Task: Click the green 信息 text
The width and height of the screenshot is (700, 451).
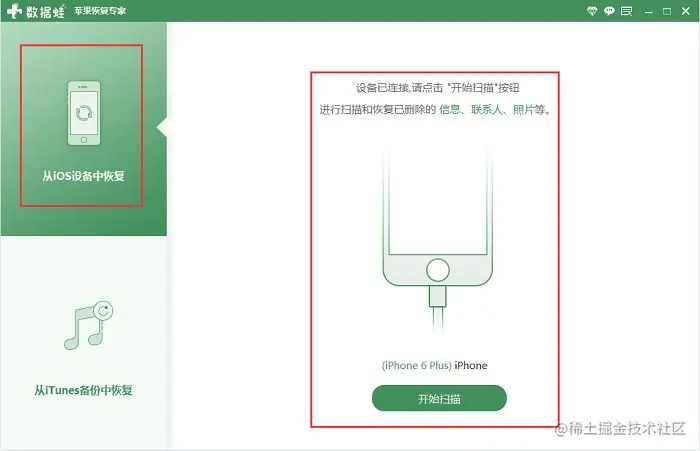Action: pos(450,109)
